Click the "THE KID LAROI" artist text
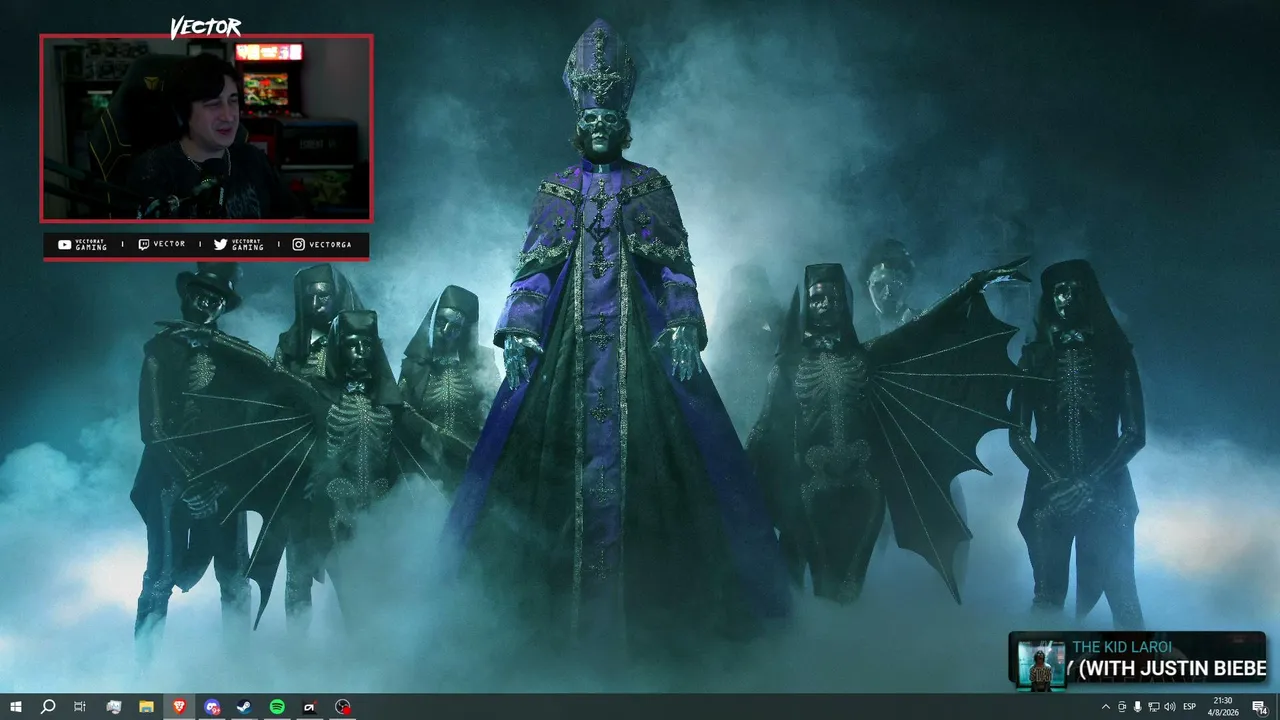The width and height of the screenshot is (1280, 720). [1122, 647]
